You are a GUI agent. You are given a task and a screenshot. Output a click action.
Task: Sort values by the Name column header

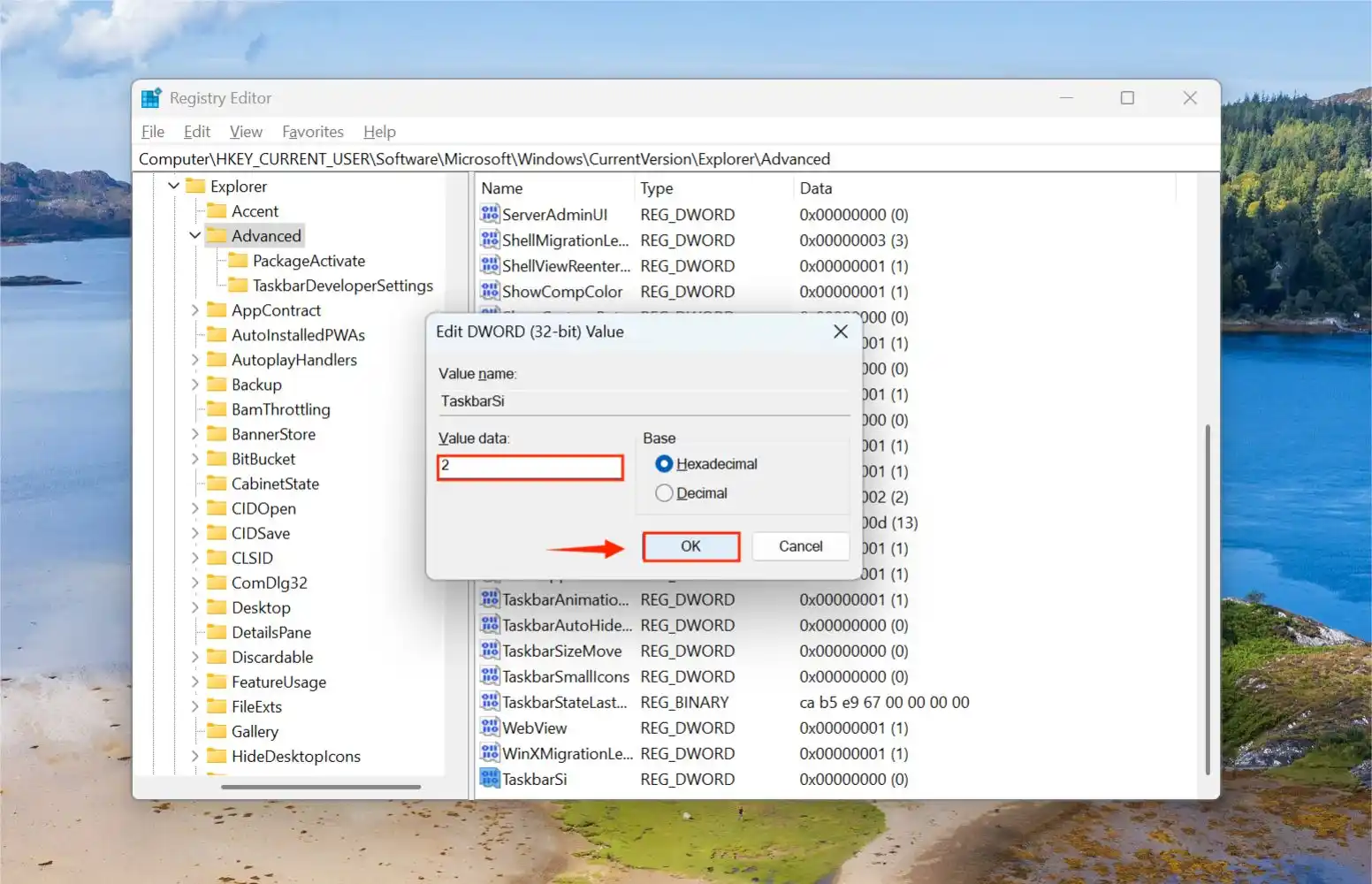[x=554, y=187]
